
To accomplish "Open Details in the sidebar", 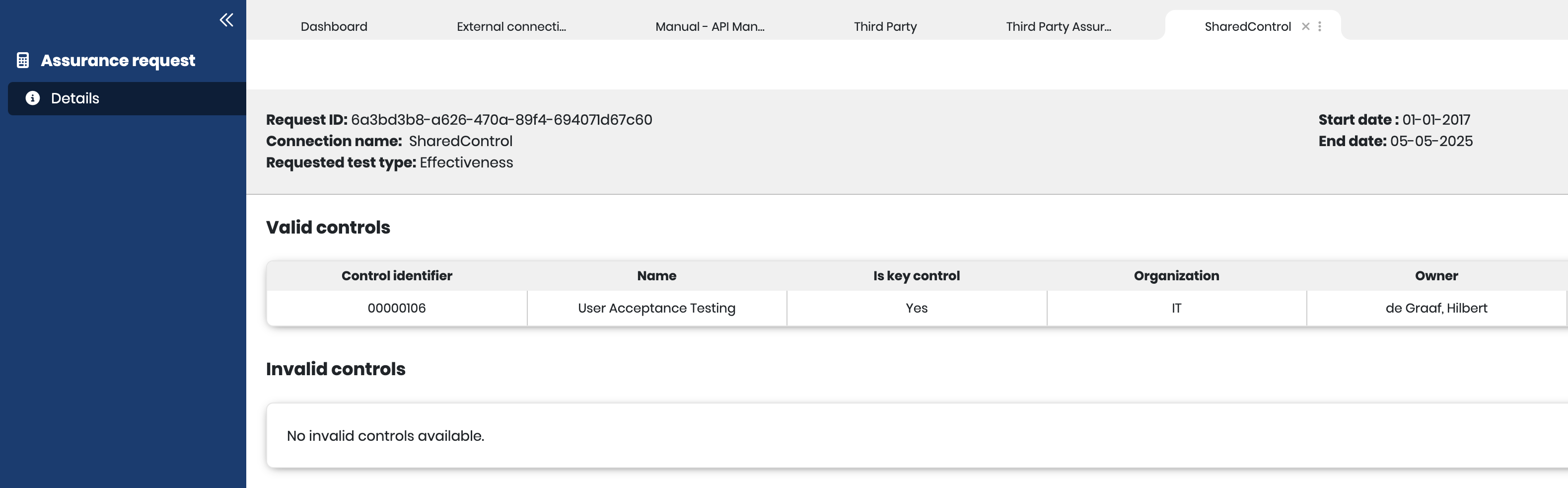I will (75, 98).
